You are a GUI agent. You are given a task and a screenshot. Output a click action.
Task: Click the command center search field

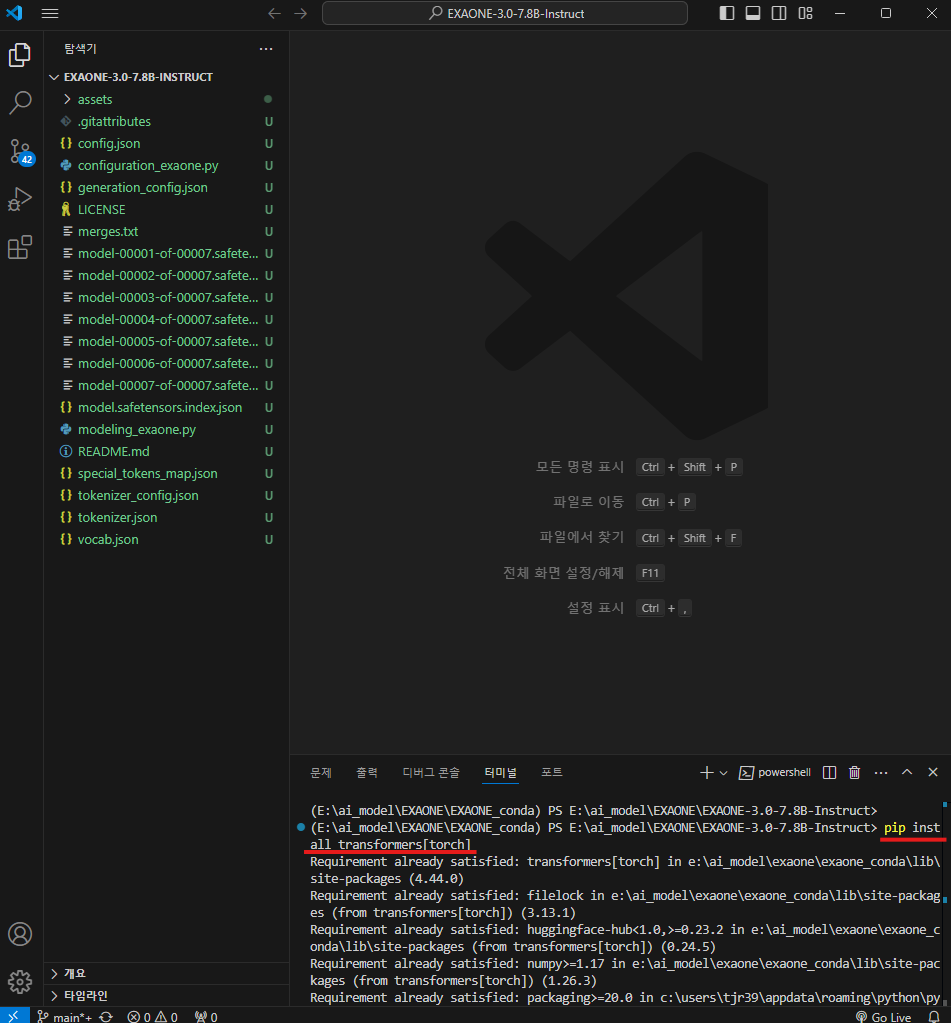[x=505, y=13]
